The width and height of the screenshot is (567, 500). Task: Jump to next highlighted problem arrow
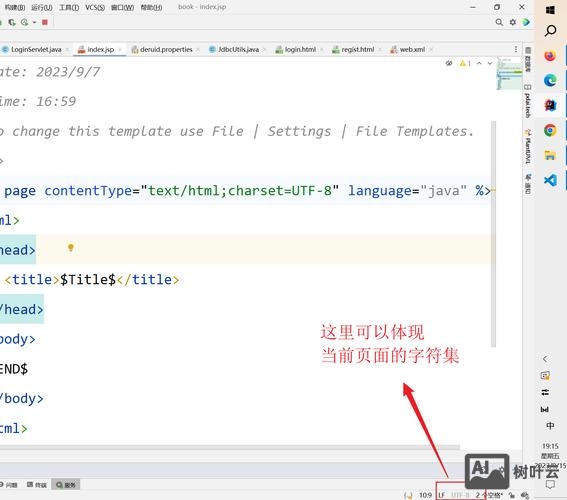tap(490, 63)
